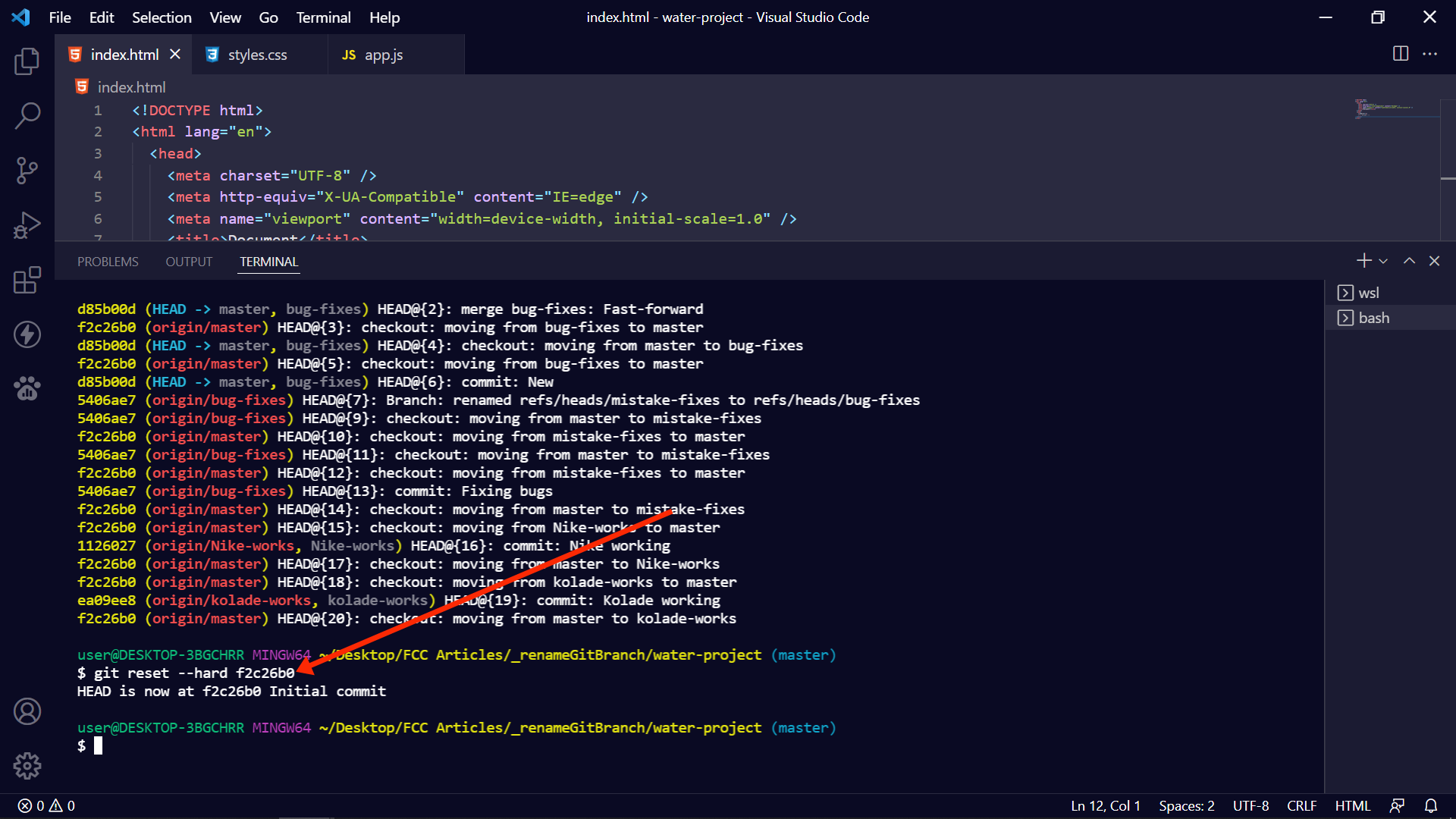The width and height of the screenshot is (1456, 819).
Task: Open the Explorer view in activity bar
Action: pyautogui.click(x=27, y=61)
